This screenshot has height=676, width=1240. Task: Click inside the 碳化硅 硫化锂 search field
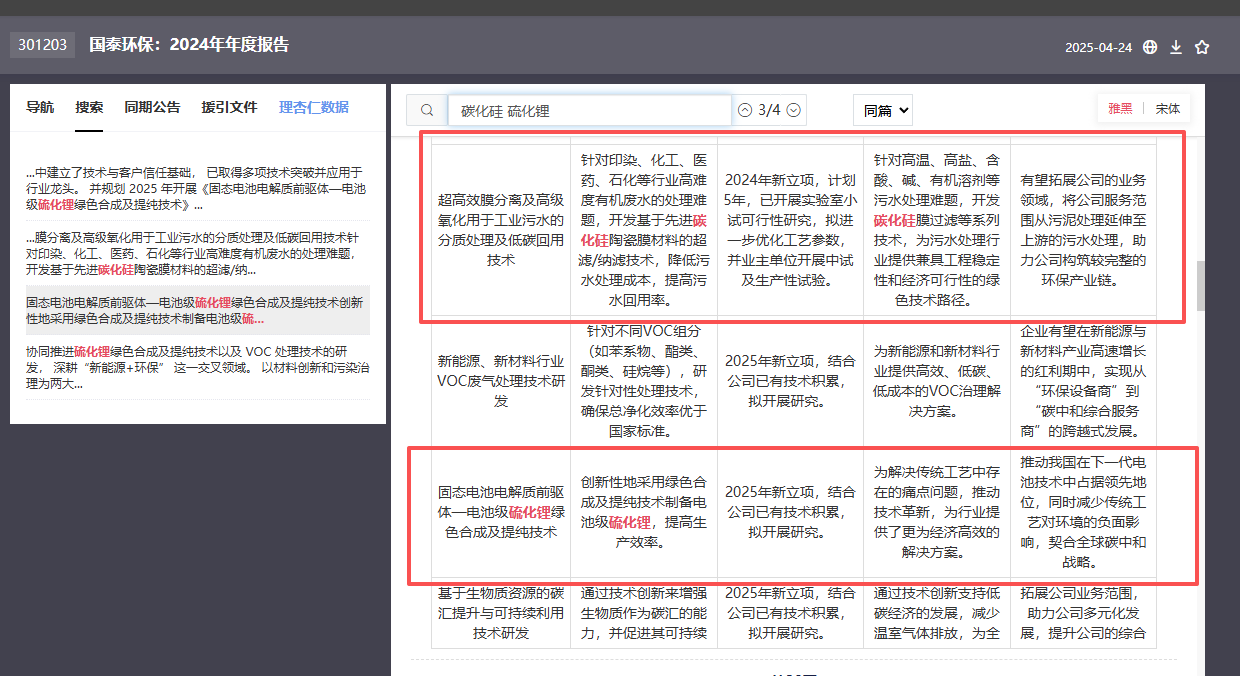[590, 110]
